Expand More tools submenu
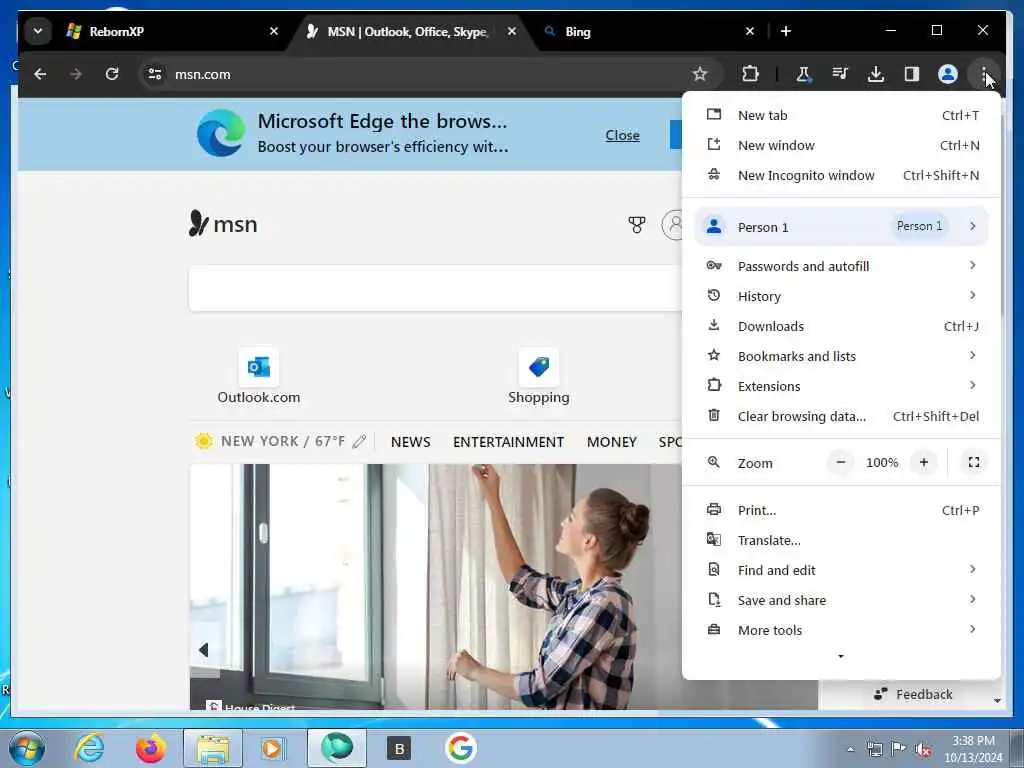Screen dimensions: 1024x768 (x=841, y=630)
